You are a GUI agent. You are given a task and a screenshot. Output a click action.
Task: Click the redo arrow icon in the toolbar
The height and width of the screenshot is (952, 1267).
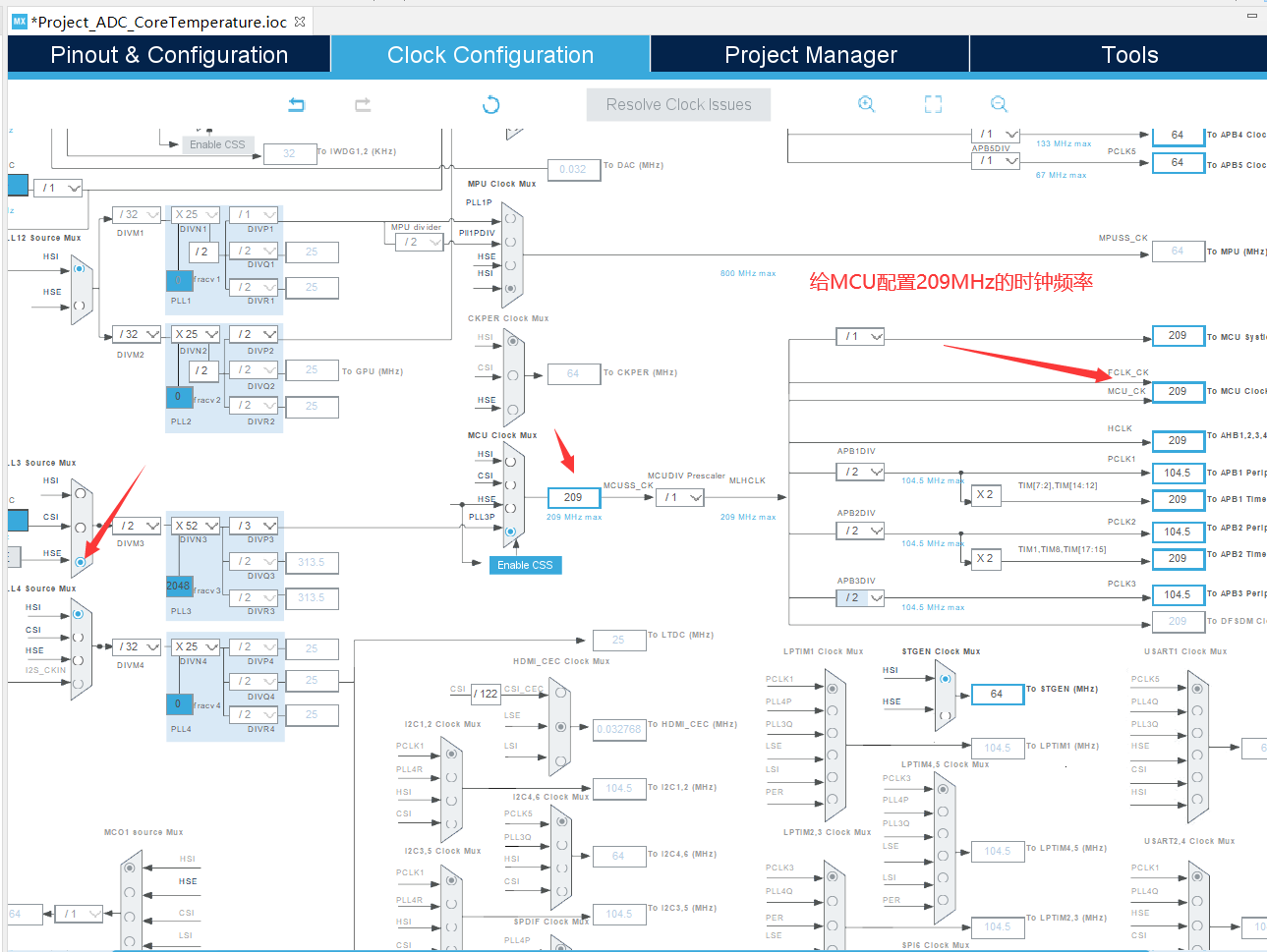pyautogui.click(x=363, y=104)
